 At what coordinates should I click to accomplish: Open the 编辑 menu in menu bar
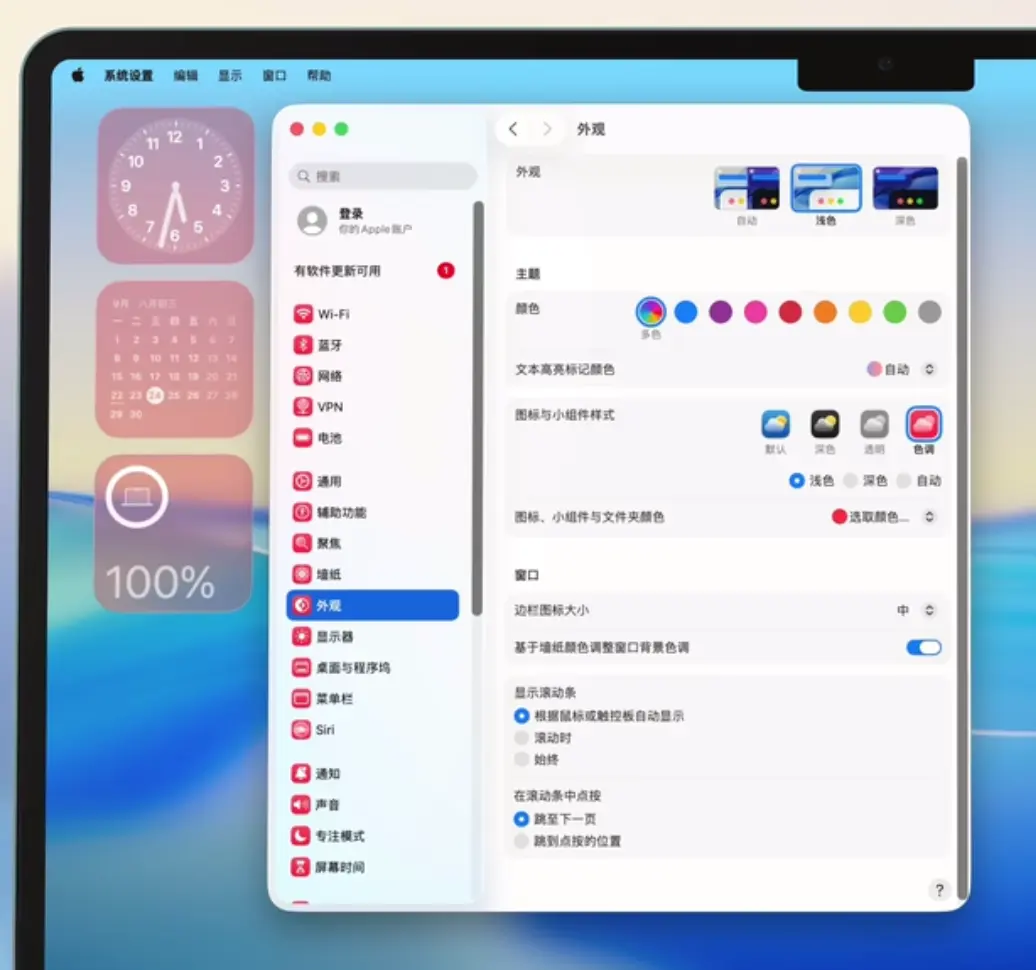pyautogui.click(x=185, y=76)
